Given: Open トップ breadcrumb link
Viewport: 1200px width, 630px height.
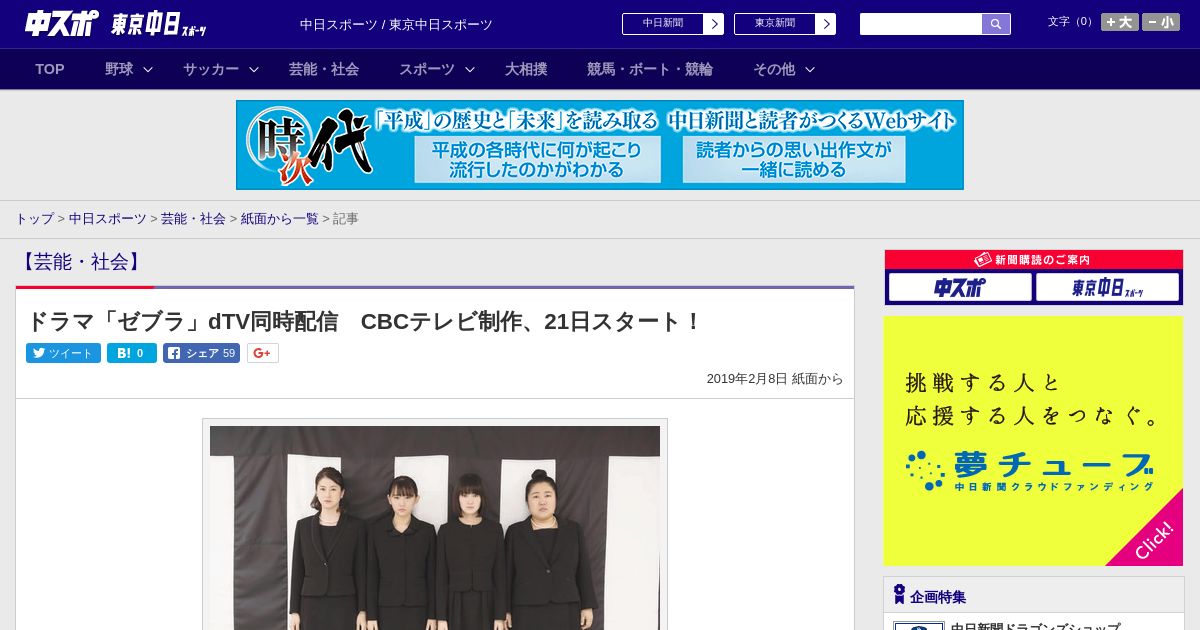Looking at the screenshot, I should coord(34,218).
